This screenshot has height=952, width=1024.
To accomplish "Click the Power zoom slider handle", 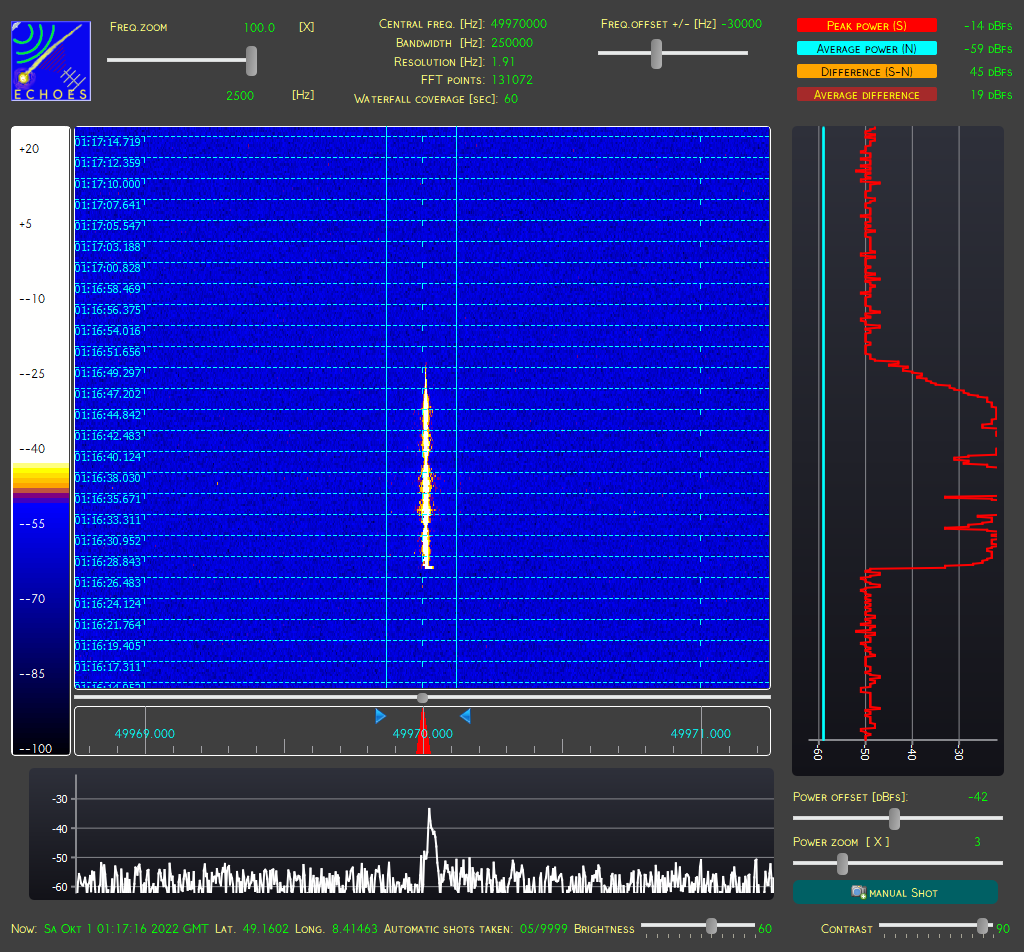I will [x=842, y=864].
